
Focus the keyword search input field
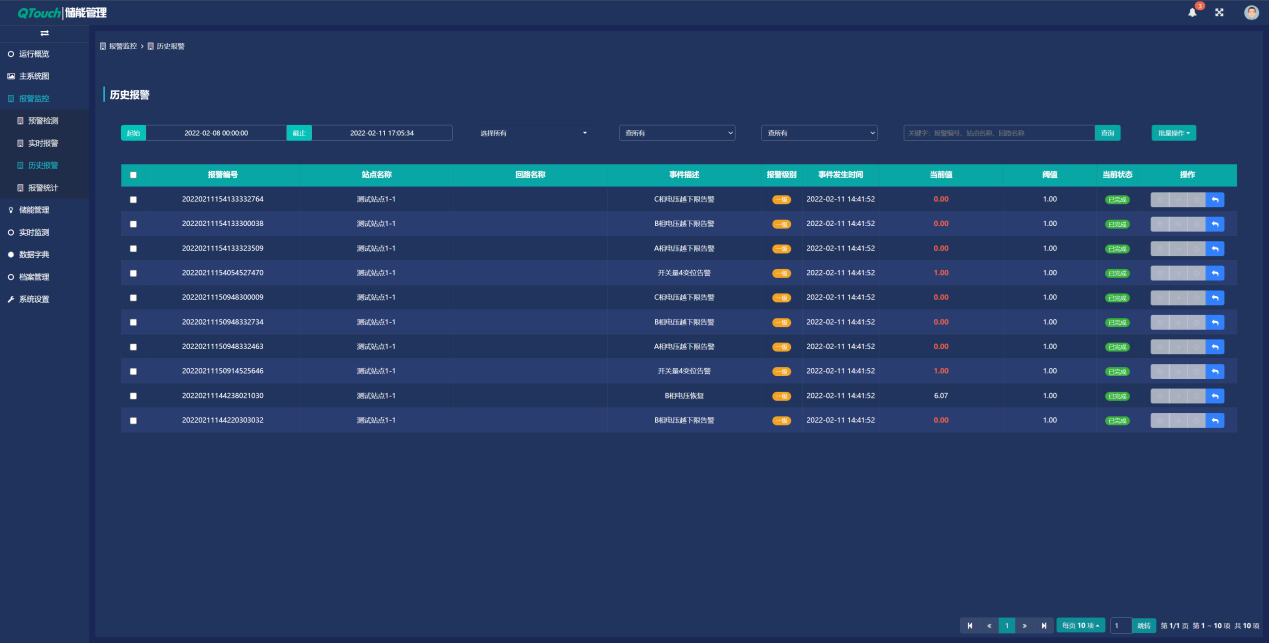(x=997, y=133)
